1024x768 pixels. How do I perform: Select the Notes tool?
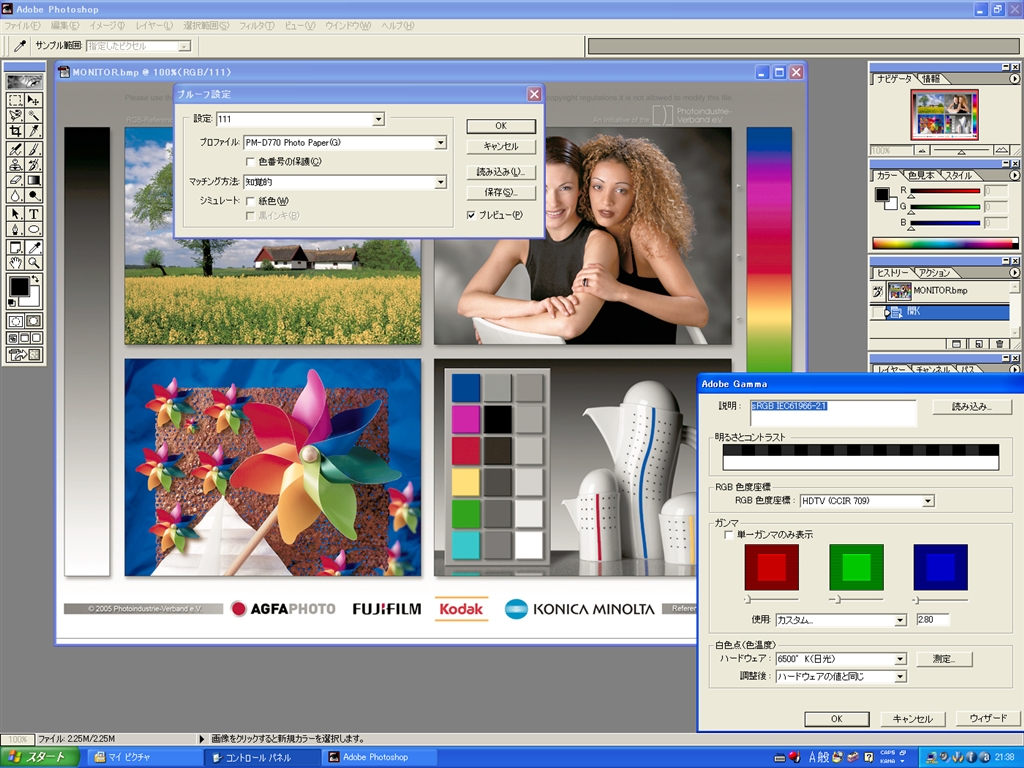point(15,247)
